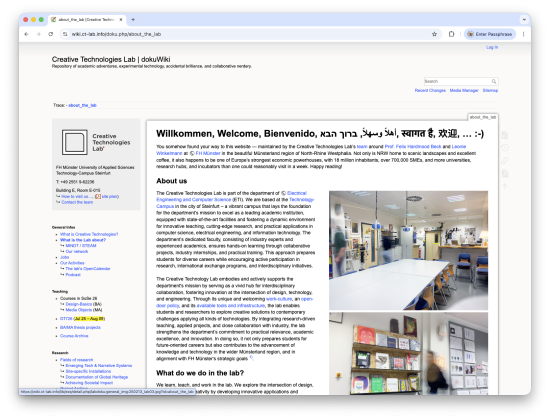Click the search magnifier icon

coord(494,81)
